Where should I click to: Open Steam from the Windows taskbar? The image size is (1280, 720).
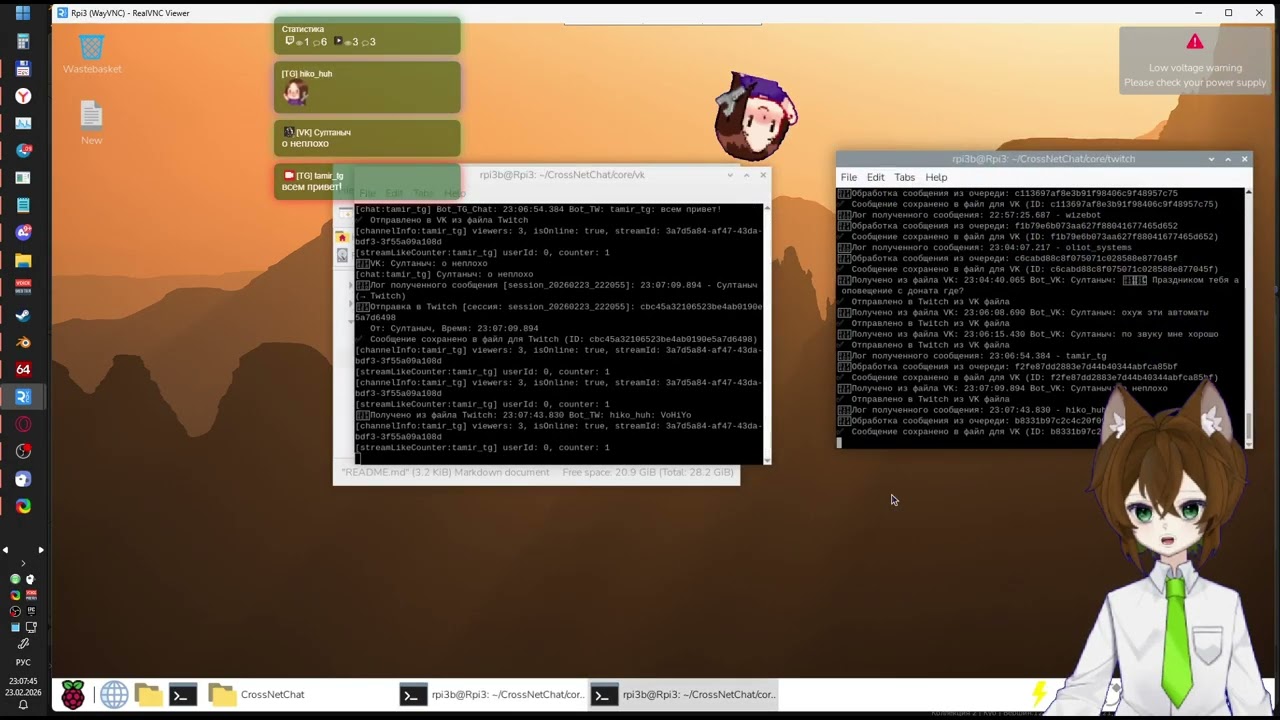click(x=23, y=315)
